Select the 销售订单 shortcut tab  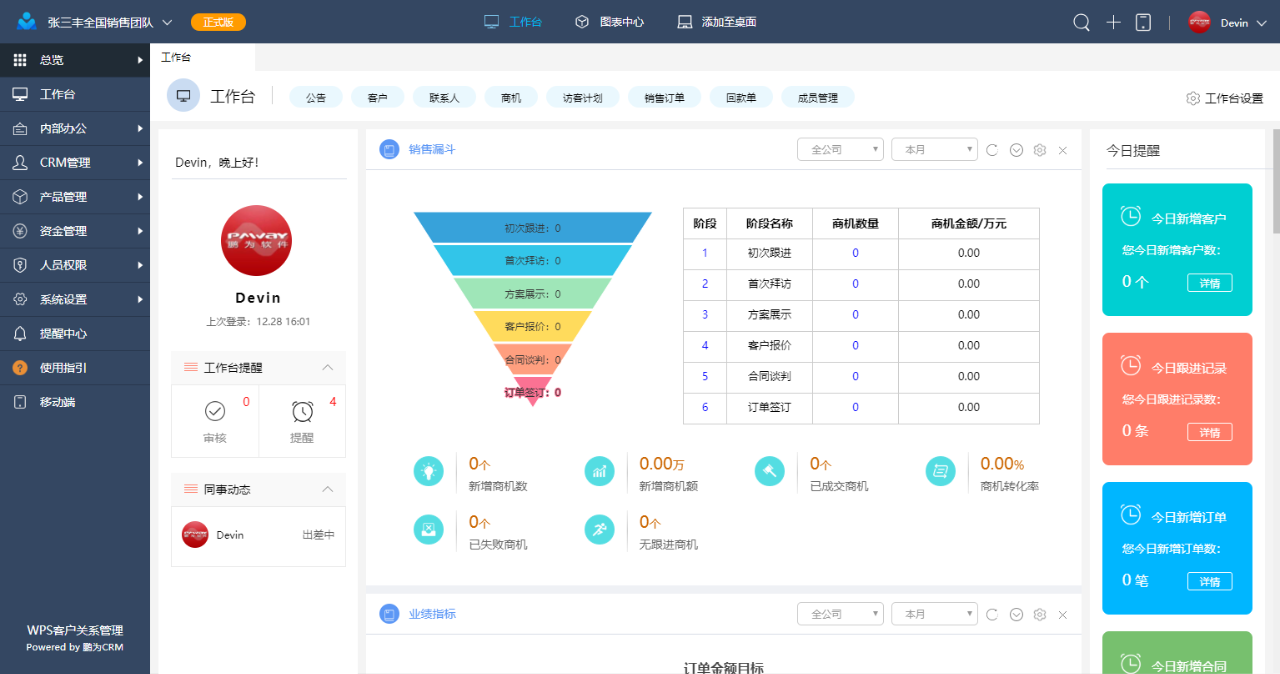tap(664, 98)
